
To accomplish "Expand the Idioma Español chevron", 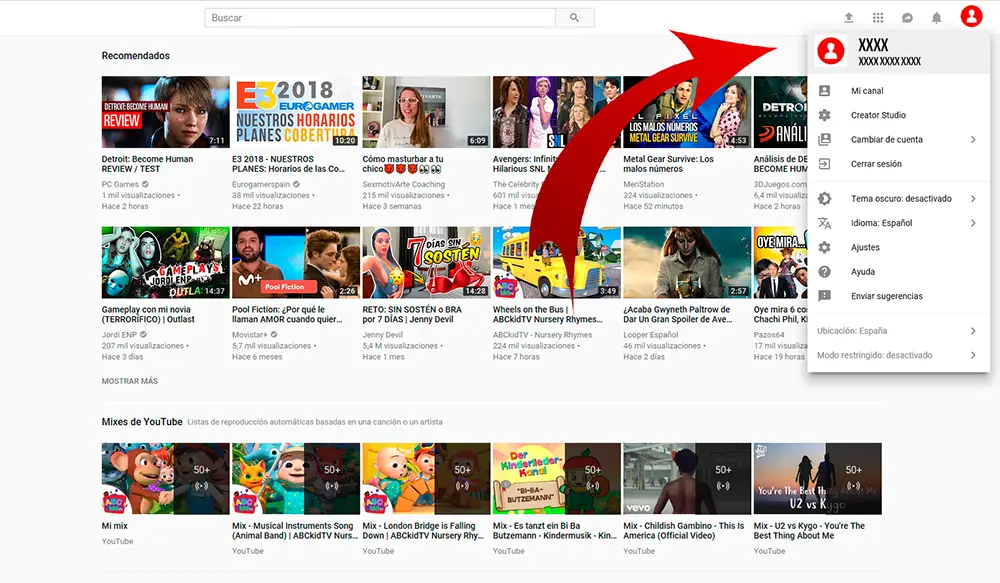I will pos(973,223).
